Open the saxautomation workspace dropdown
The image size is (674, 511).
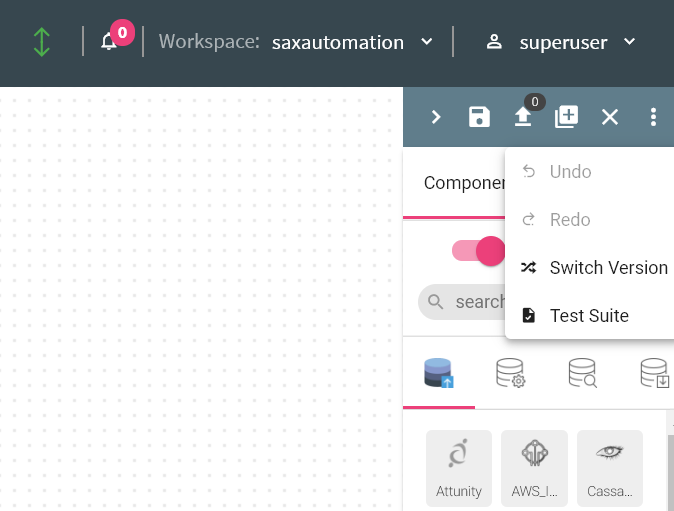click(352, 42)
